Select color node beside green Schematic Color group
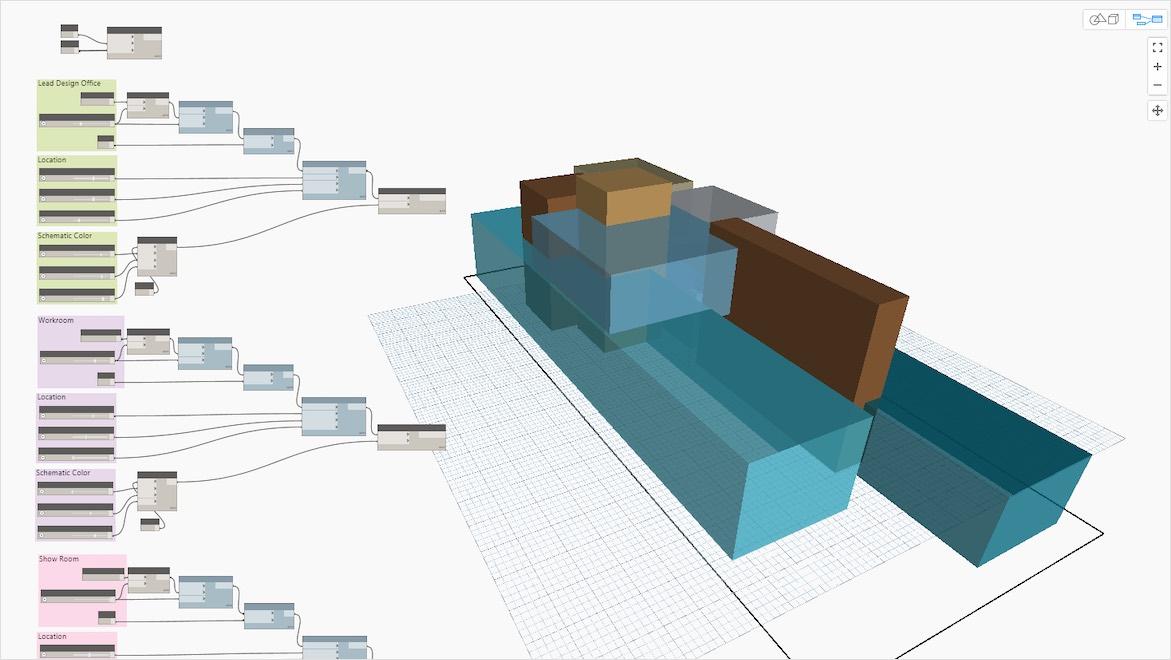The height and width of the screenshot is (660, 1171). coord(157,257)
